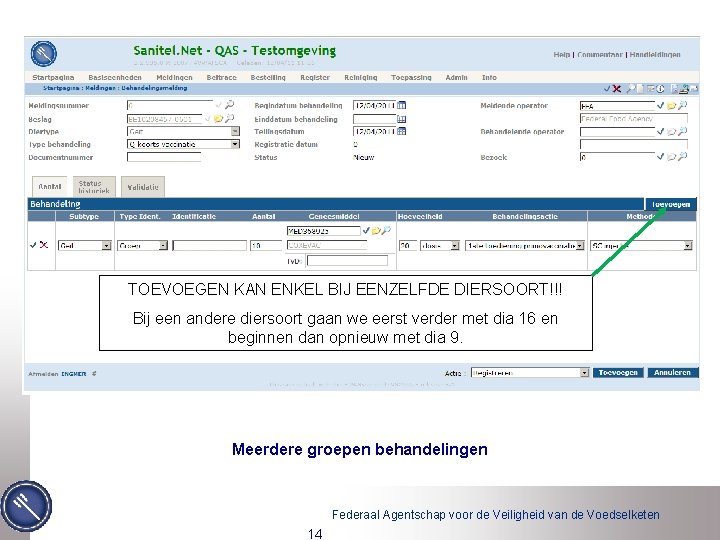Viewport: 720px width, 540px height.
Task: Validate Behandelende operator with the checkmark icon
Action: pos(660,131)
